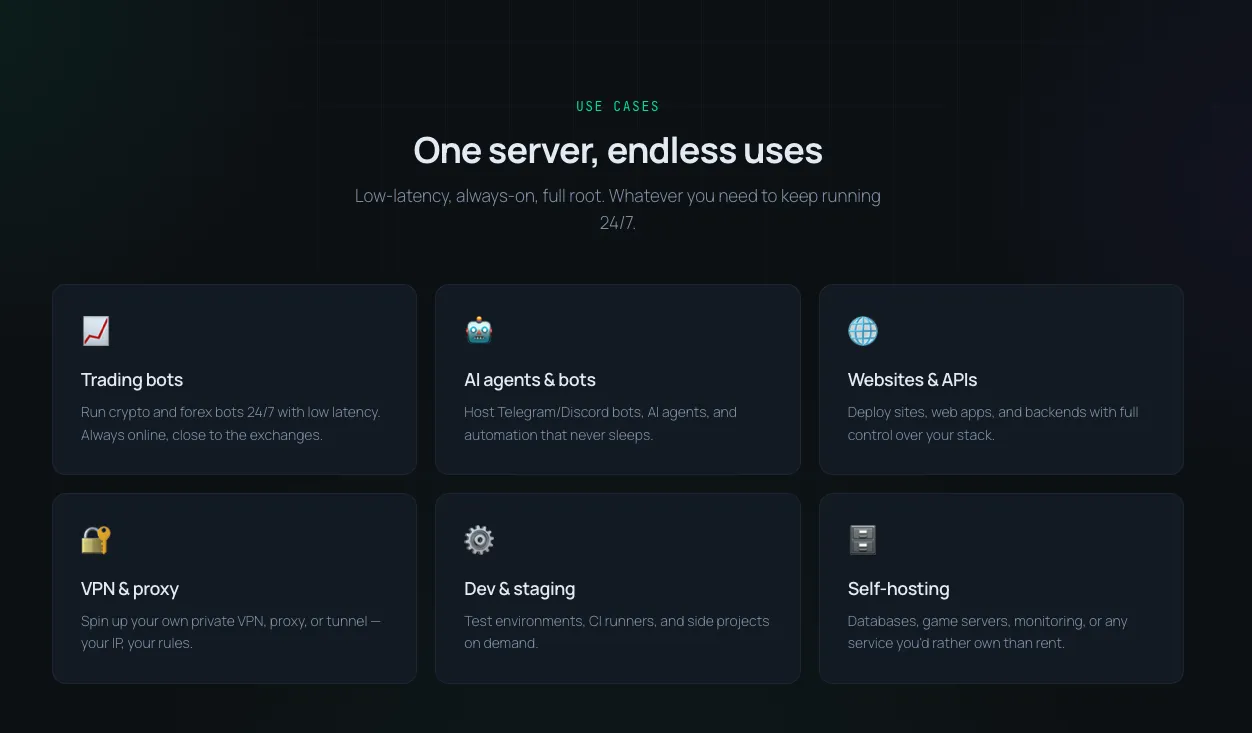This screenshot has height=733, width=1252.
Task: Click the red chart Trading bots icon
Action: point(96,331)
